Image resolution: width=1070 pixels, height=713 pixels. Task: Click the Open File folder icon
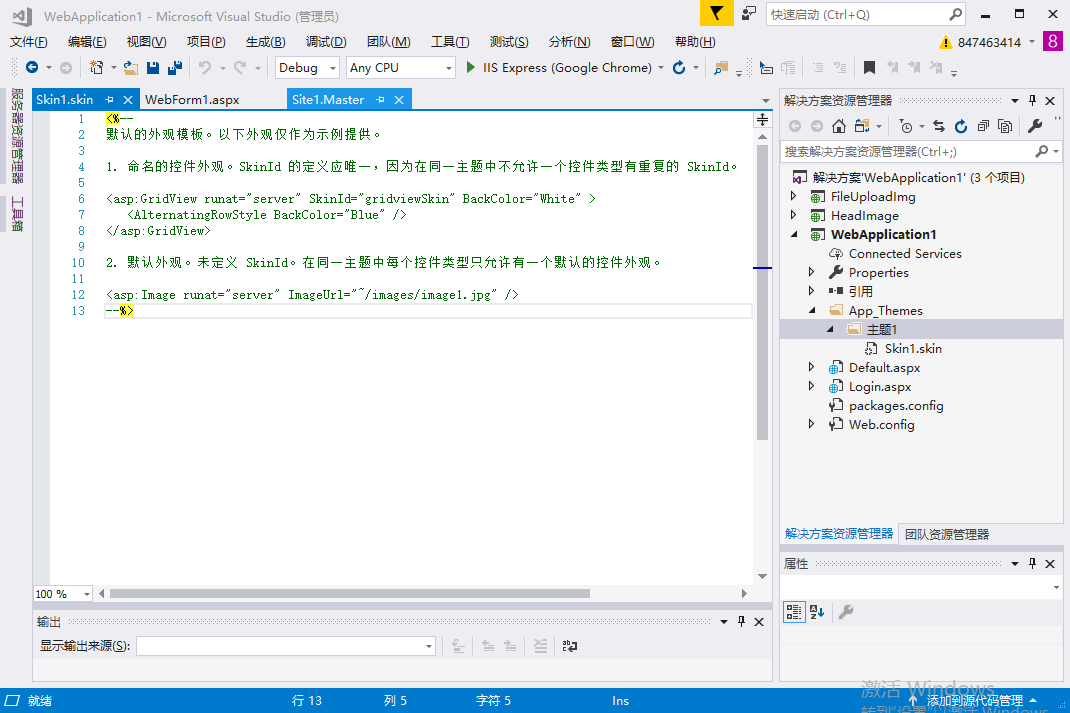tap(130, 68)
